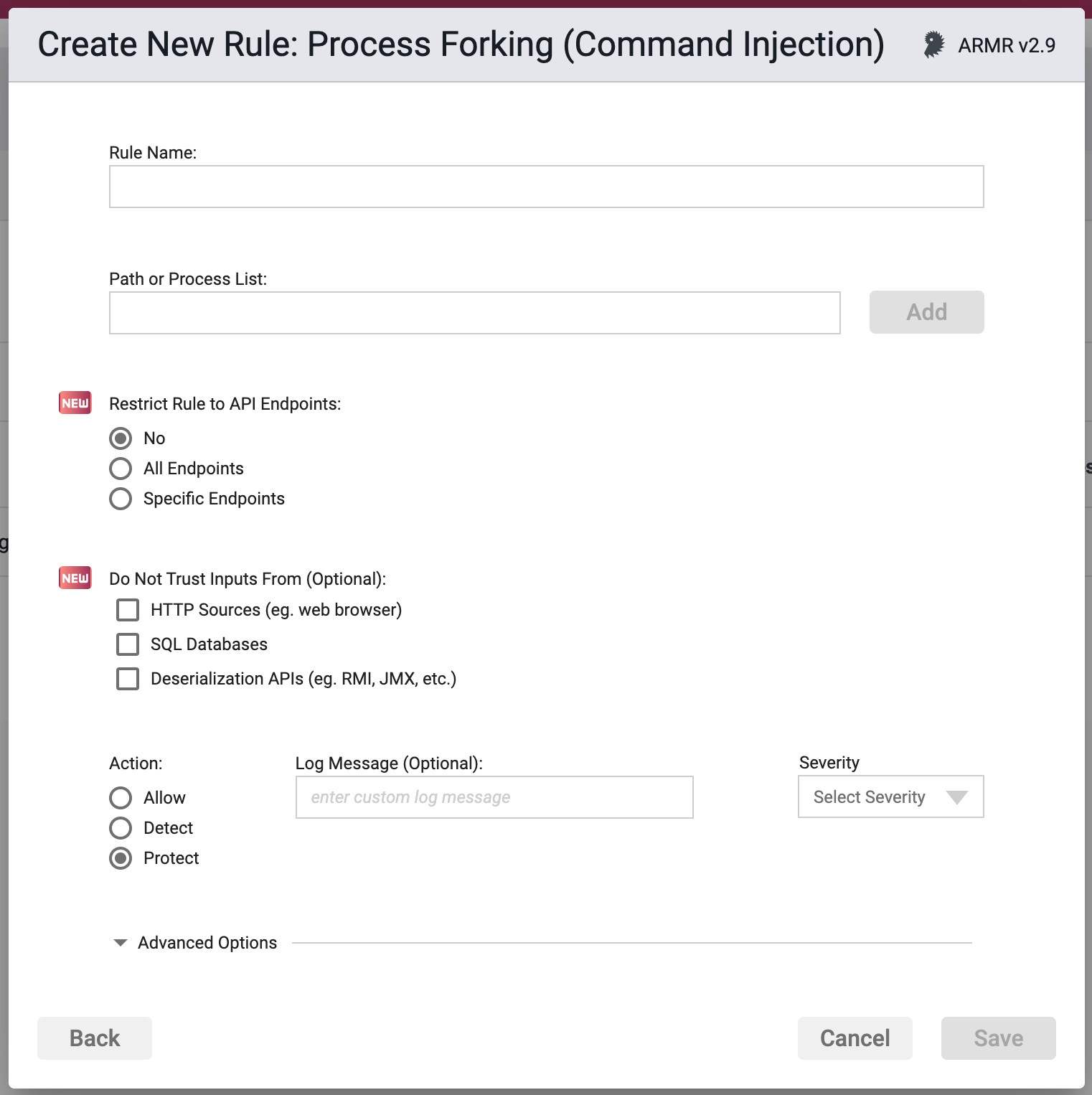Click the Add button for path list
Viewport: 1092px width, 1095px height.
point(926,312)
